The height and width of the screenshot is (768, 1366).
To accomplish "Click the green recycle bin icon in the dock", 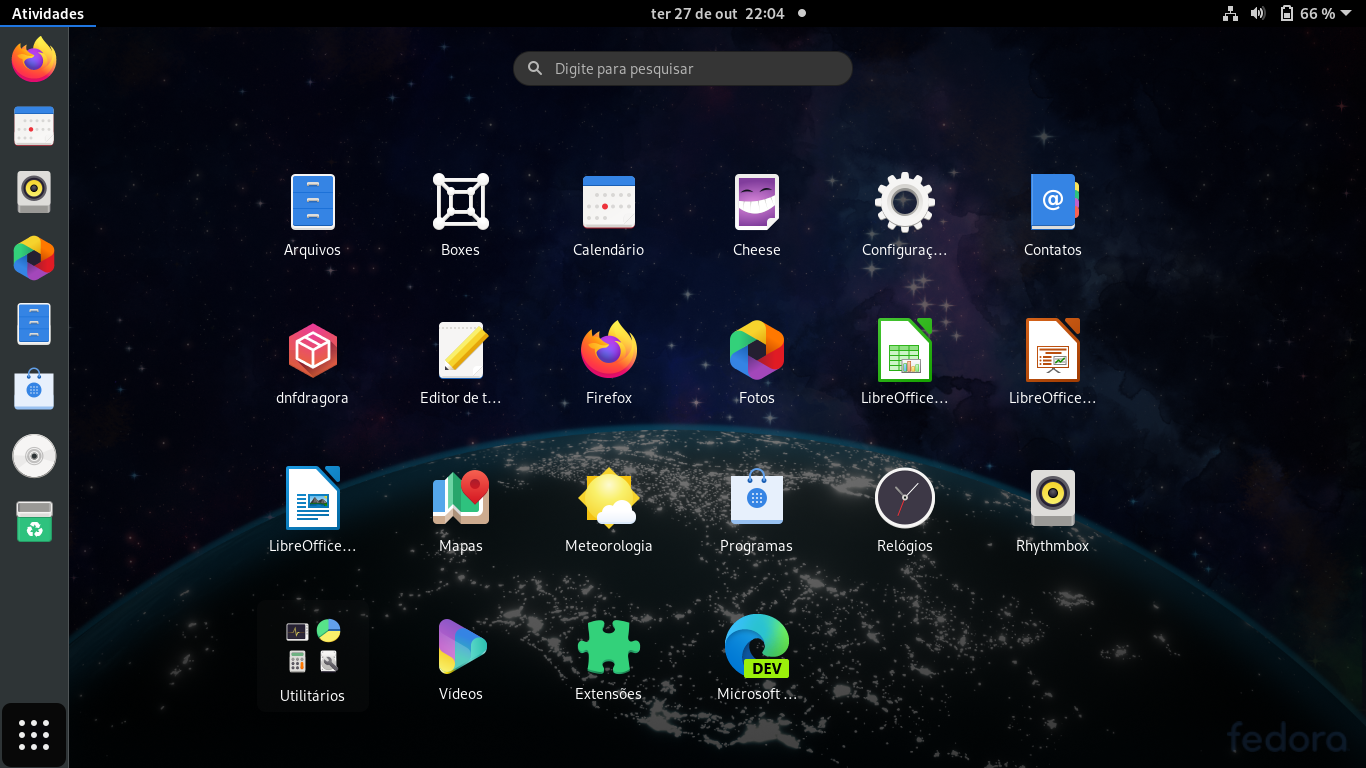I will point(34,522).
